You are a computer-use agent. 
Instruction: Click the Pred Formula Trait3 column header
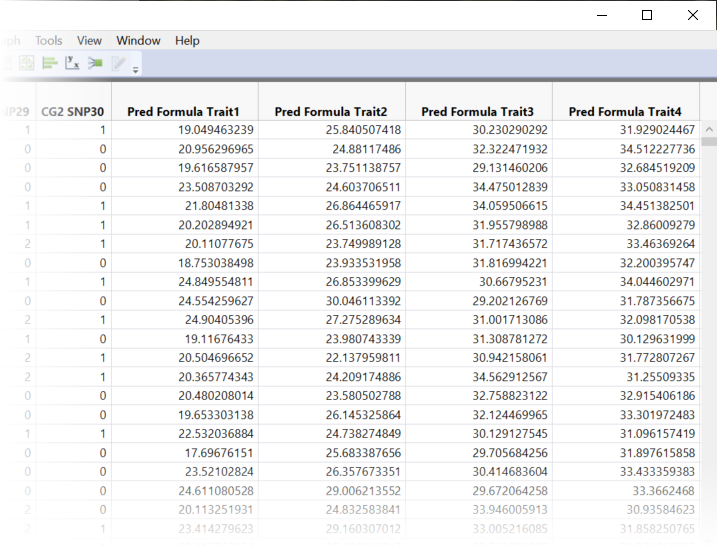pyautogui.click(x=478, y=112)
